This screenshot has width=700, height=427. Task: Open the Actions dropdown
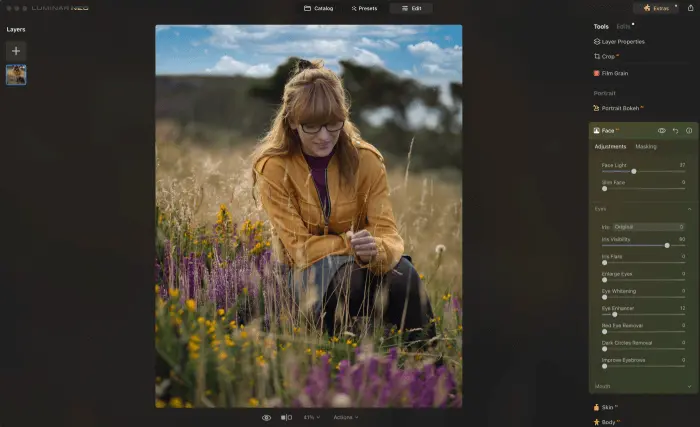point(346,418)
